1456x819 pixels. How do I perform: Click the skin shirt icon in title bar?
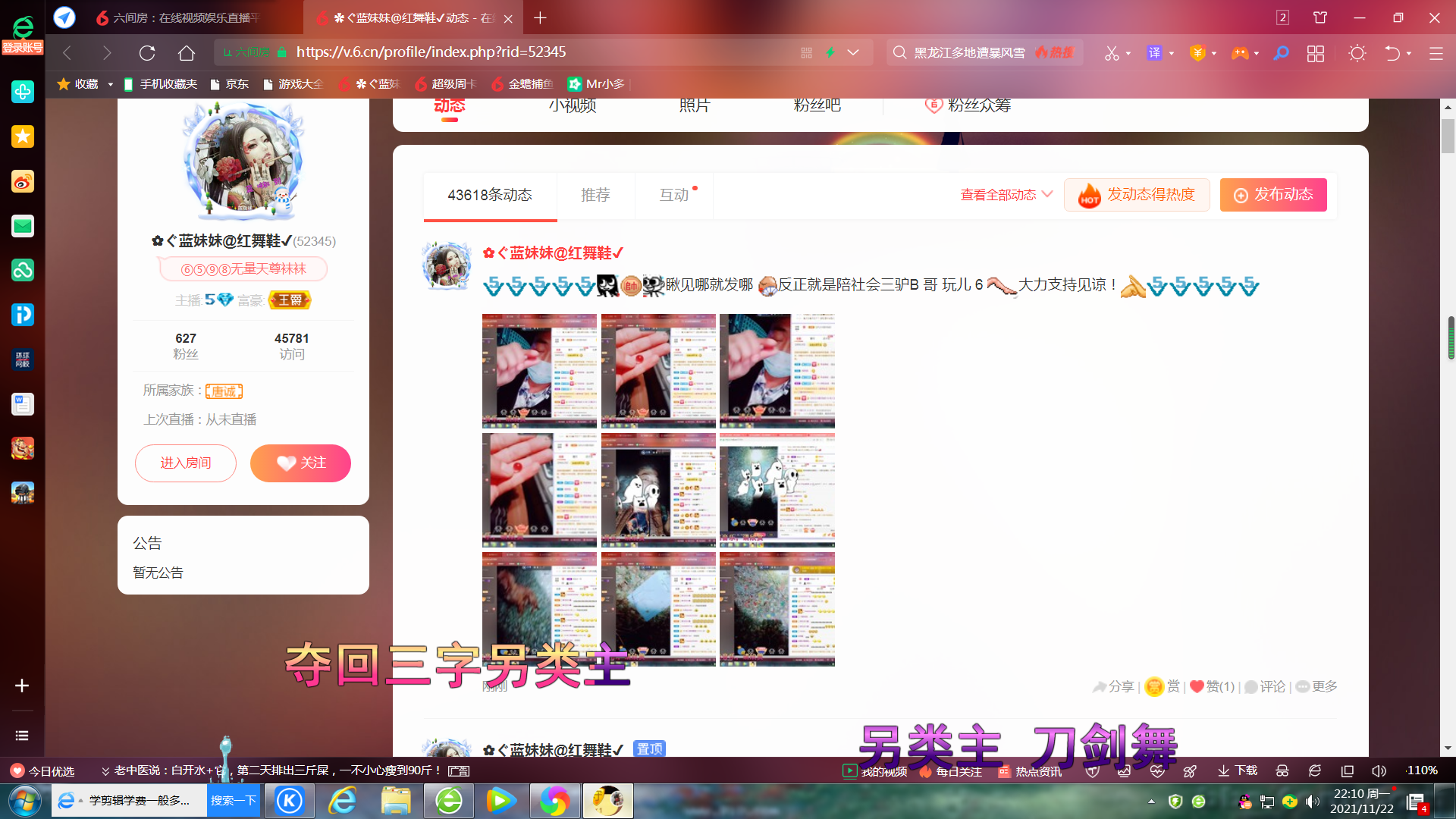click(x=1320, y=17)
